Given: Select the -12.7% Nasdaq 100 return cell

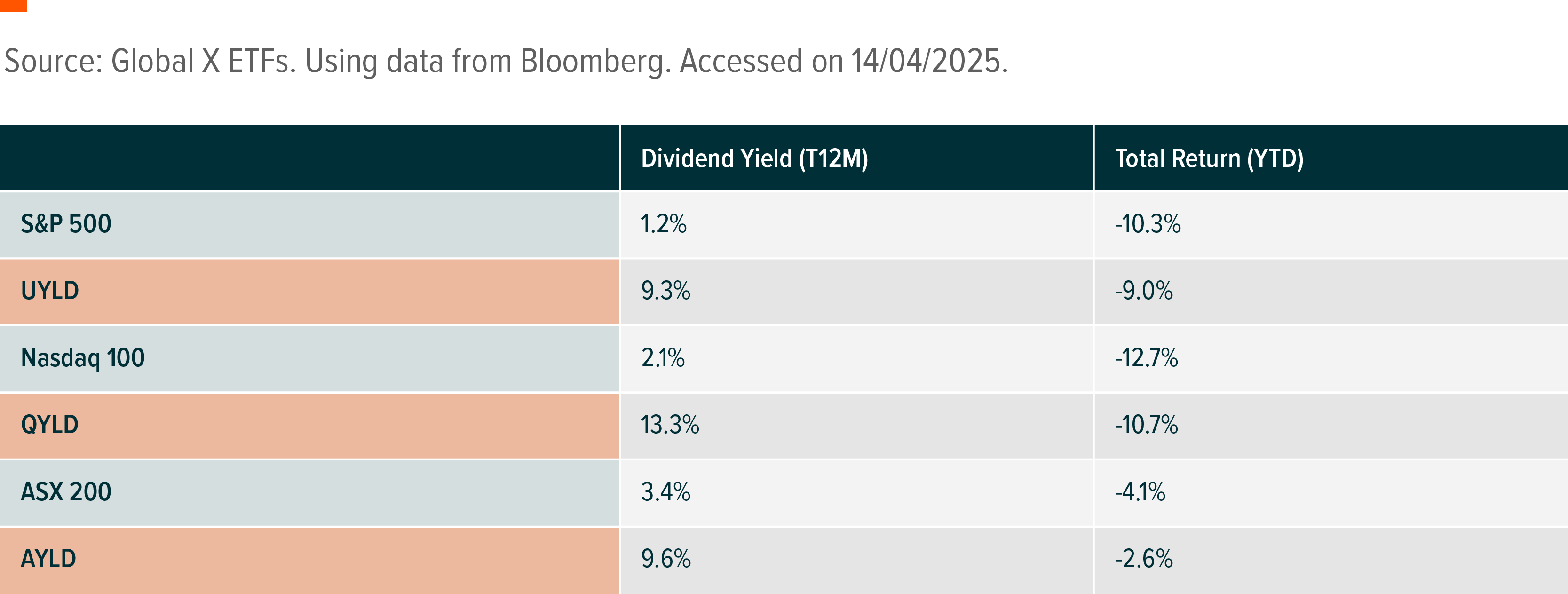Looking at the screenshot, I should click(x=1146, y=358).
